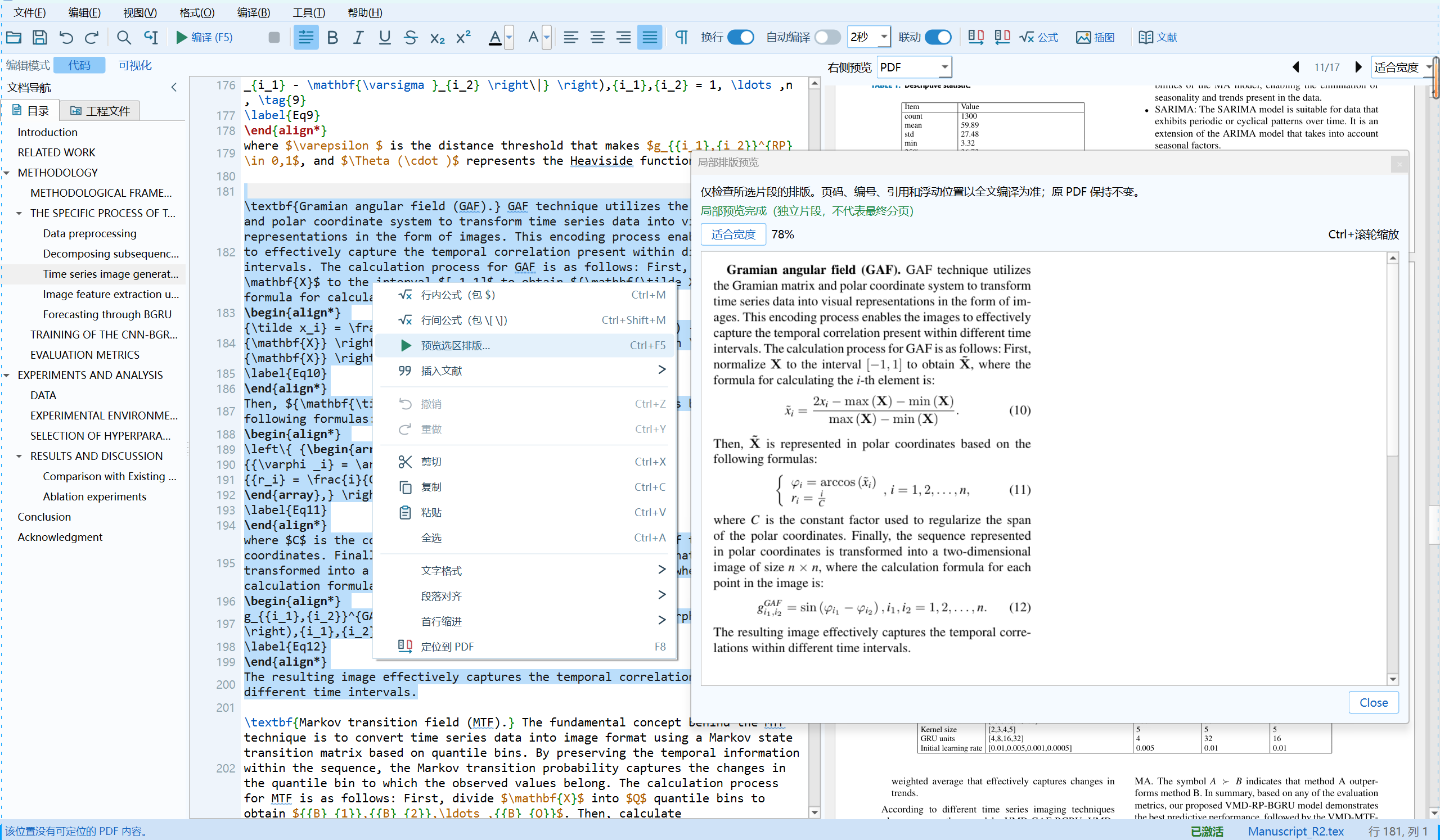Click 适合宽度 in preview dialog
This screenshot has height=840, width=1440.
733,234
